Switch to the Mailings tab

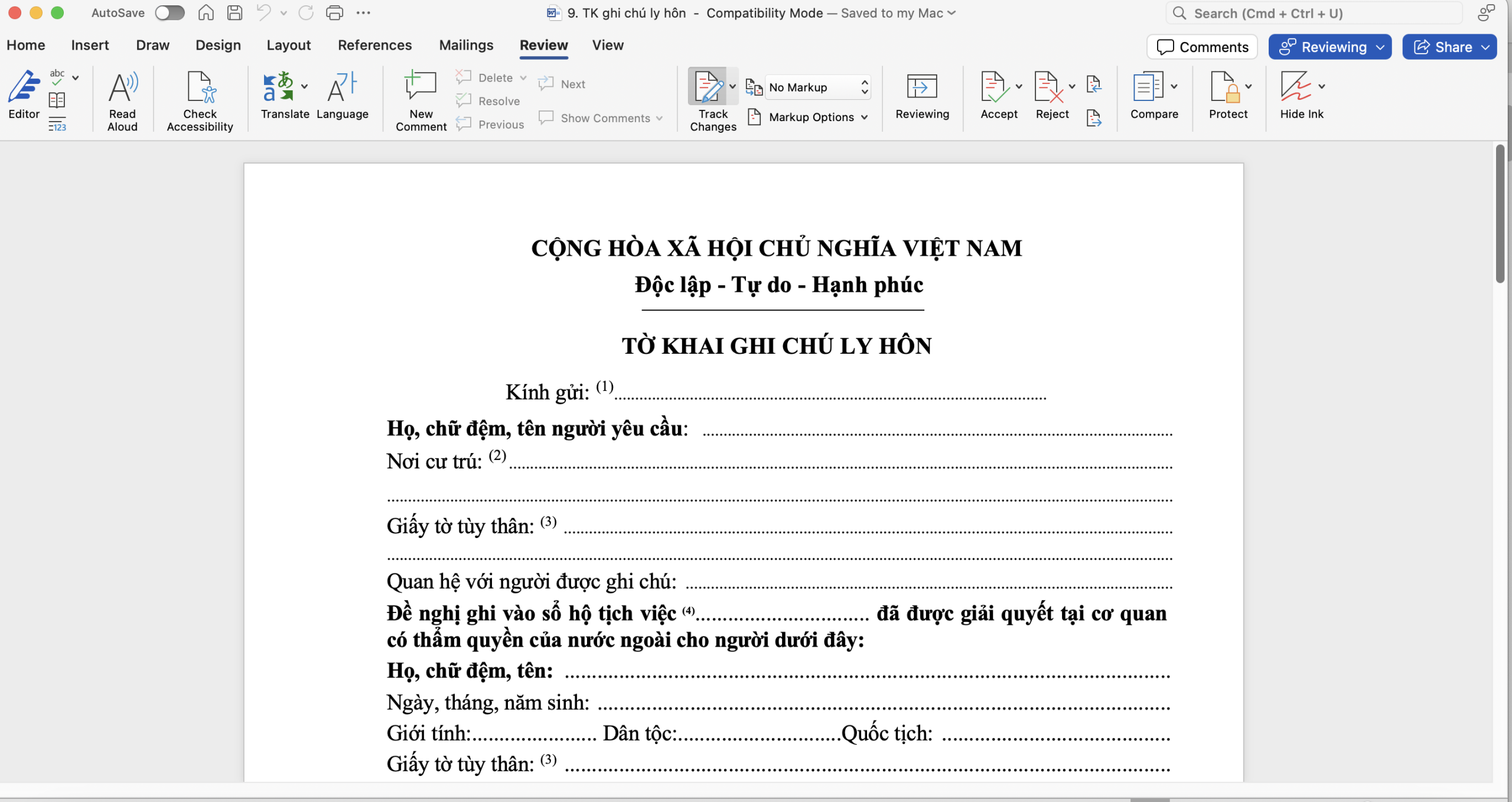[x=466, y=45]
